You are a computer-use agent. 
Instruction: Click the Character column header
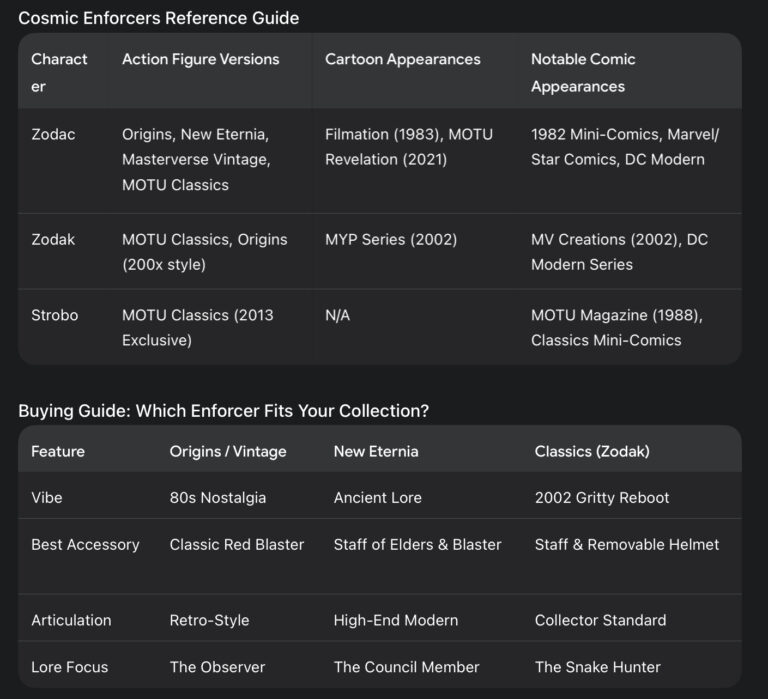(x=59, y=72)
